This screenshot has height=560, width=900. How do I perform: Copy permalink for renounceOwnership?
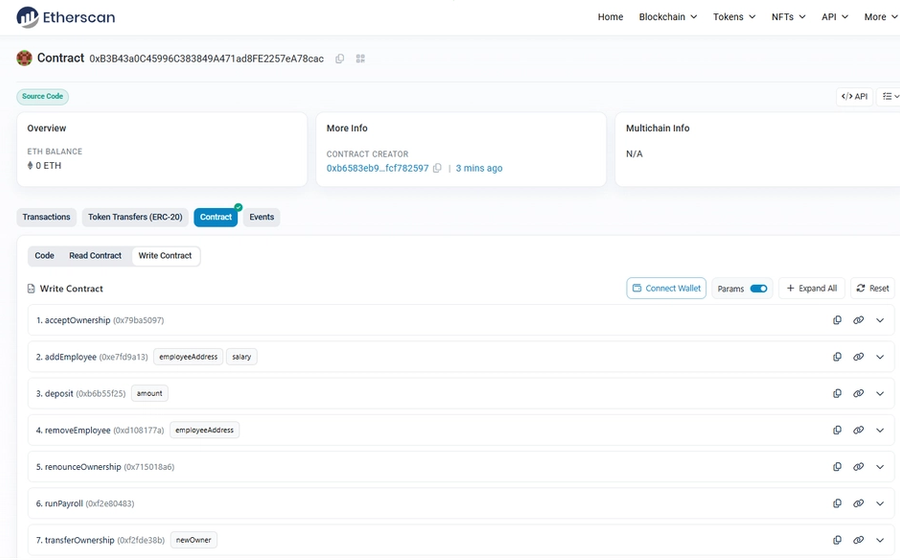(859, 467)
